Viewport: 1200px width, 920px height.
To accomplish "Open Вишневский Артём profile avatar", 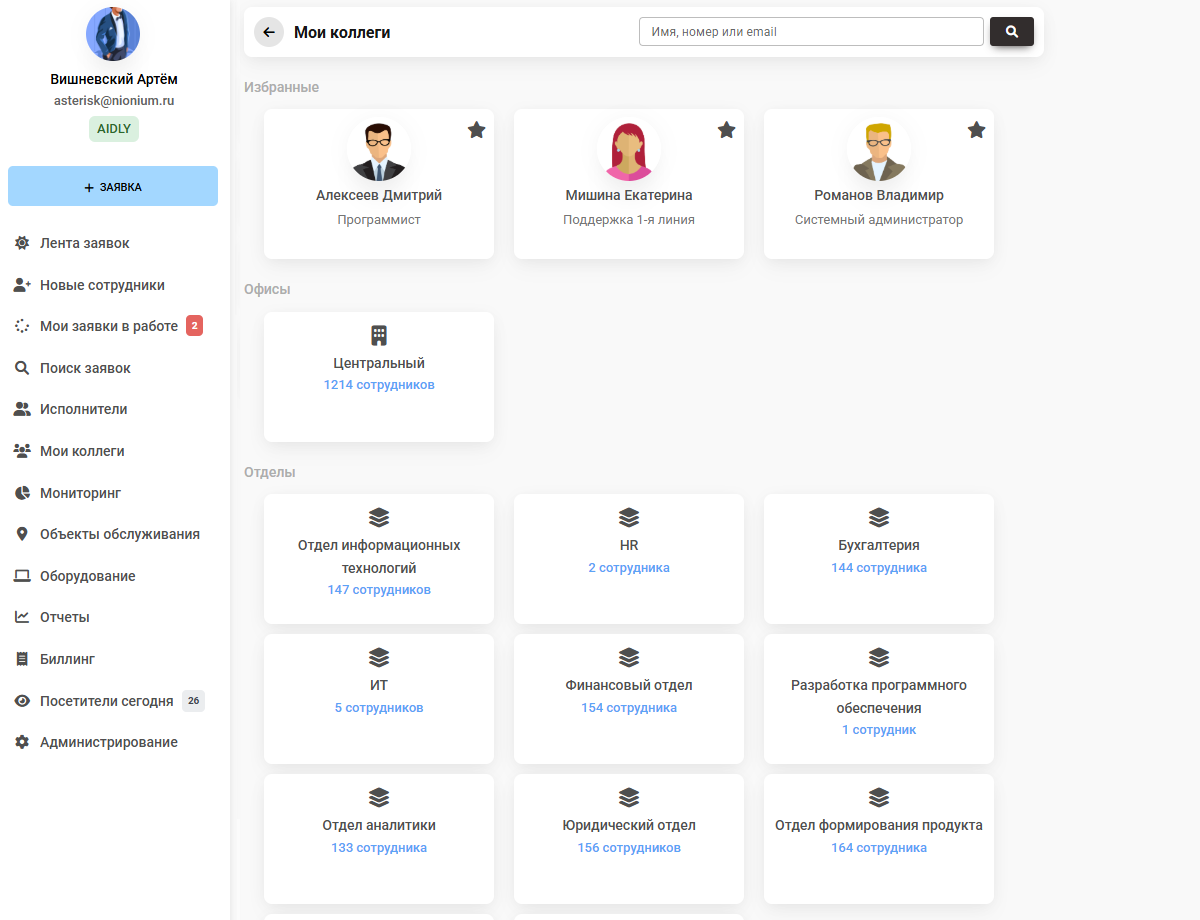I will pos(113,34).
